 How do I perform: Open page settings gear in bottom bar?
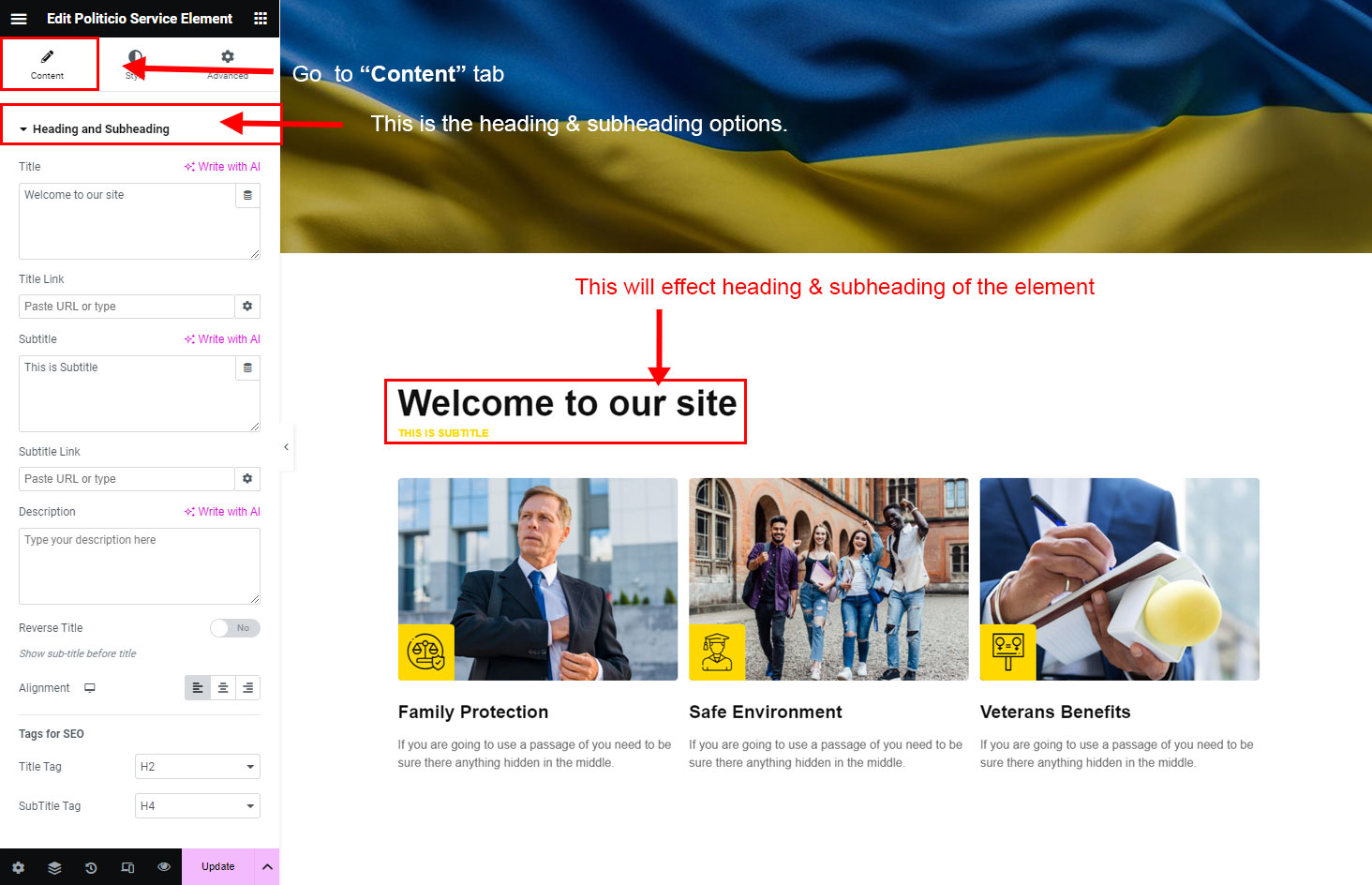tap(18, 867)
